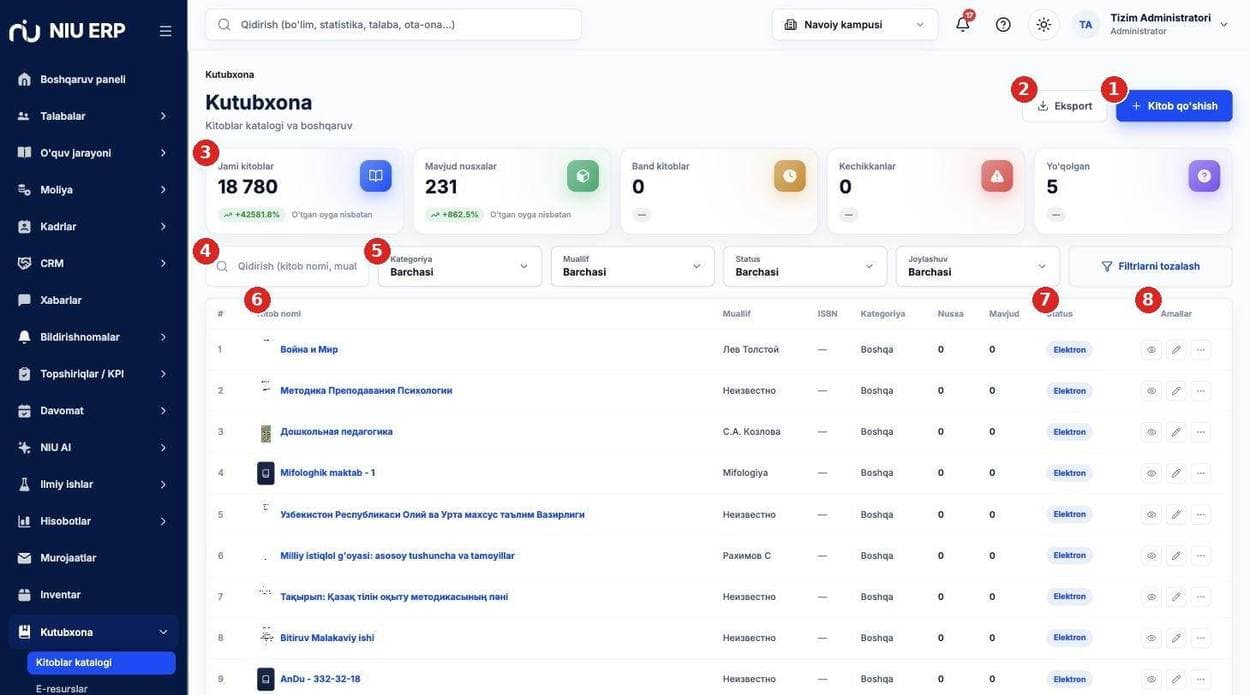Click the Kechikkanlar warning icon
The width and height of the screenshot is (1250, 695).
point(997,176)
